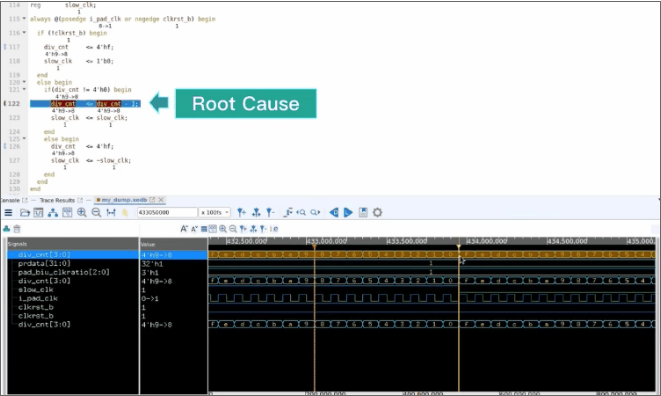Click the edge-jump icon

(x=288, y=213)
